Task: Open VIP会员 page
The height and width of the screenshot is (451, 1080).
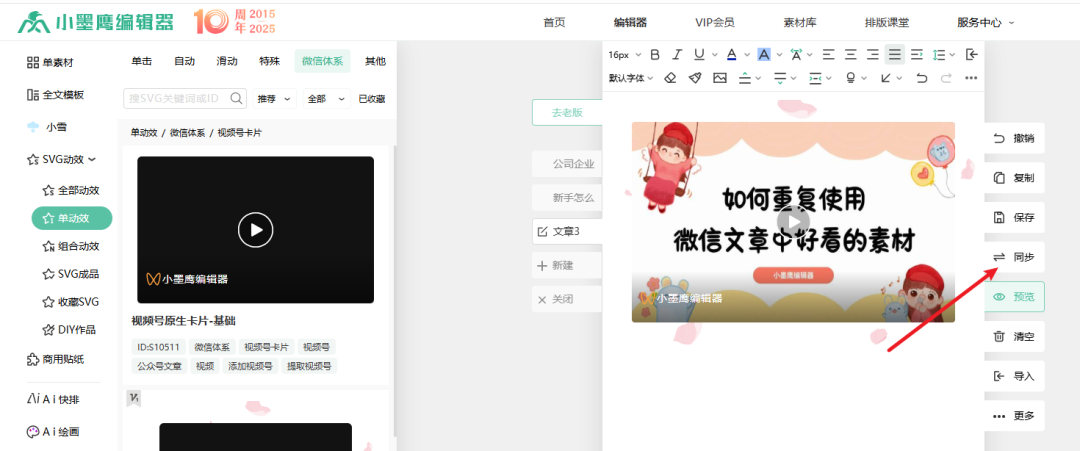Action: click(x=715, y=22)
